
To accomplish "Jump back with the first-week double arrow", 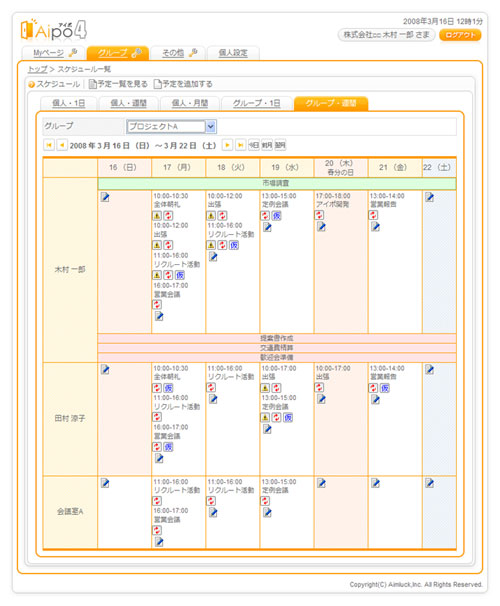I will click(49, 145).
